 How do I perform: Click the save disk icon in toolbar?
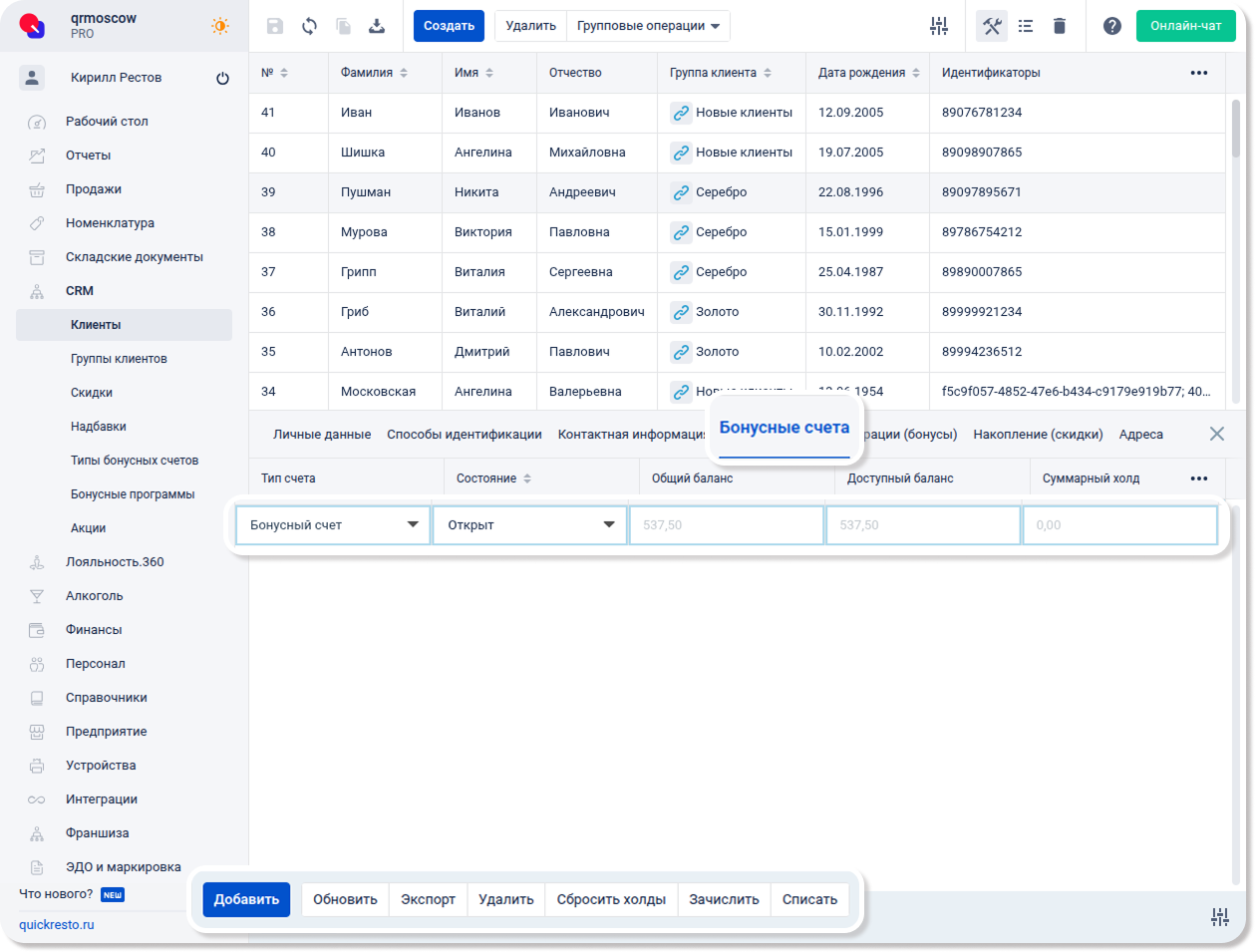point(275,26)
